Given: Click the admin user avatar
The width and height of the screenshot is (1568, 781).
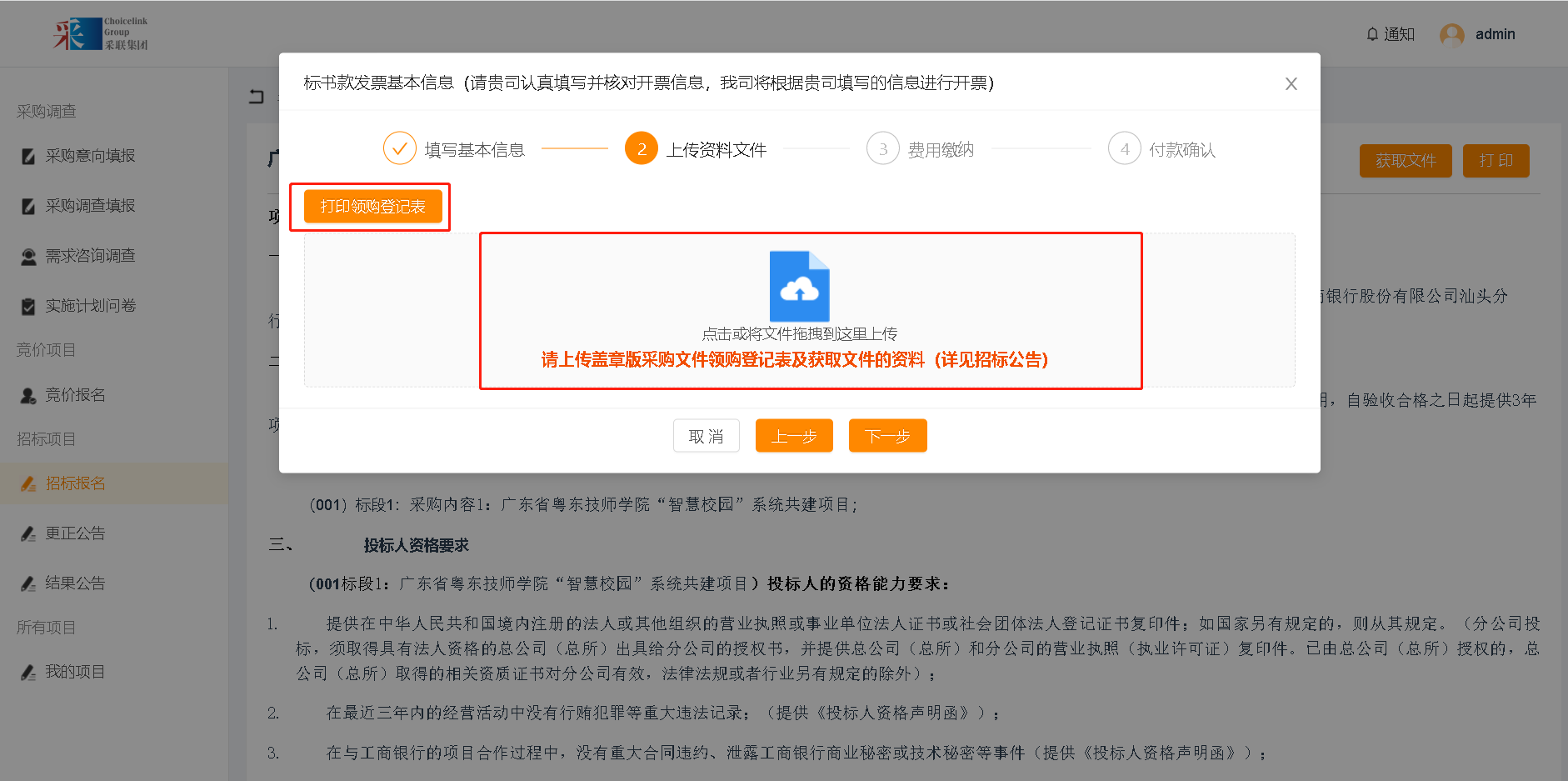Looking at the screenshot, I should click(x=1451, y=34).
